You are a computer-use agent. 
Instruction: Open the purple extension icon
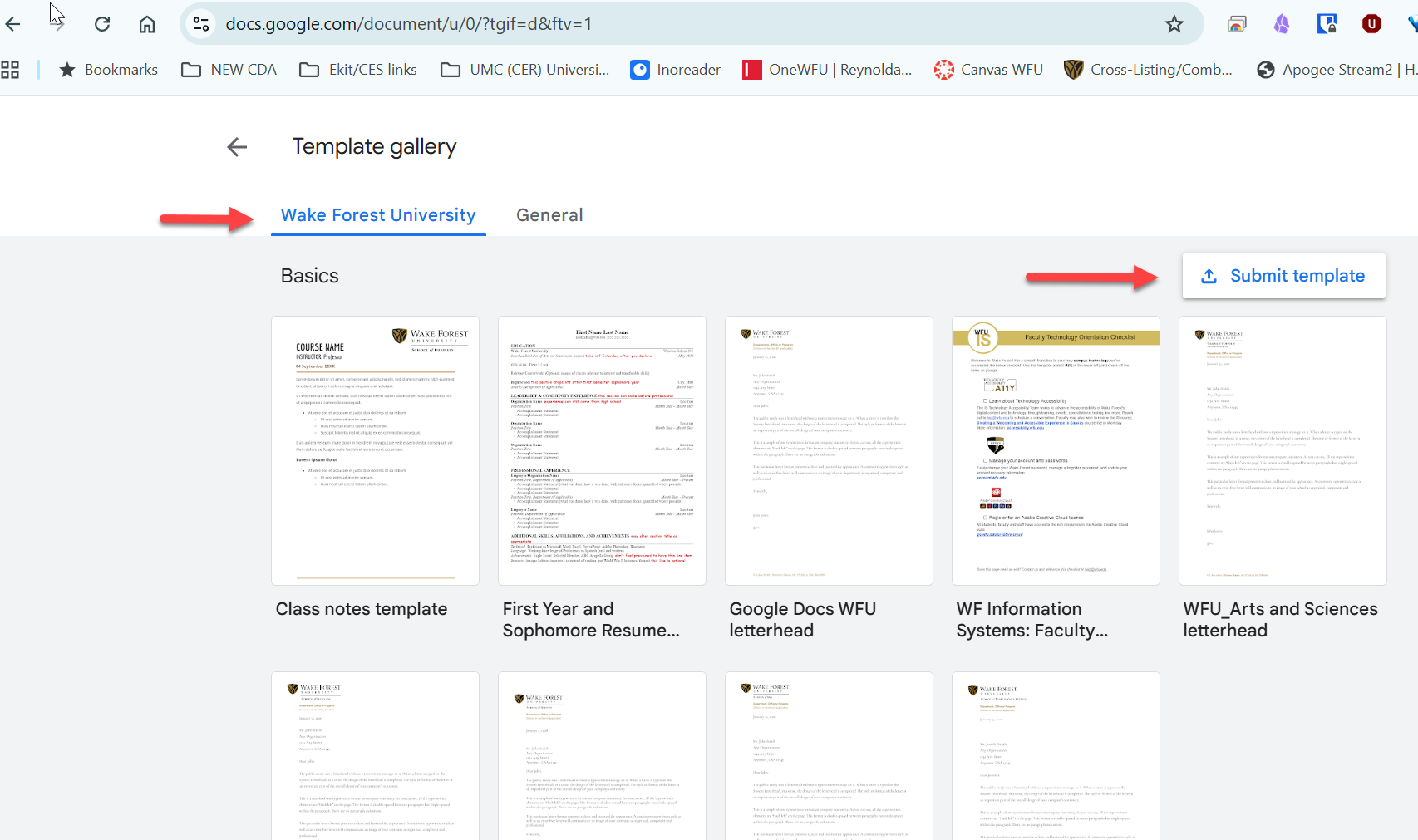(1282, 24)
